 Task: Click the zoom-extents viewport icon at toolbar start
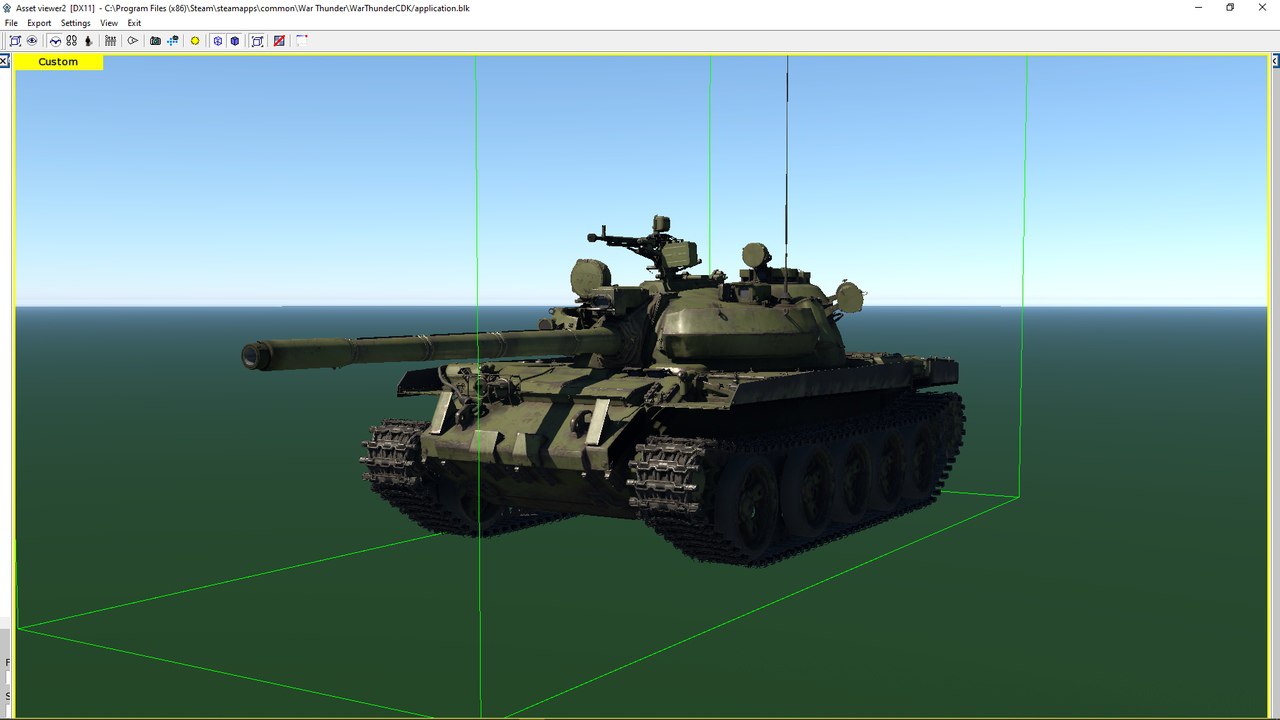(x=15, y=41)
